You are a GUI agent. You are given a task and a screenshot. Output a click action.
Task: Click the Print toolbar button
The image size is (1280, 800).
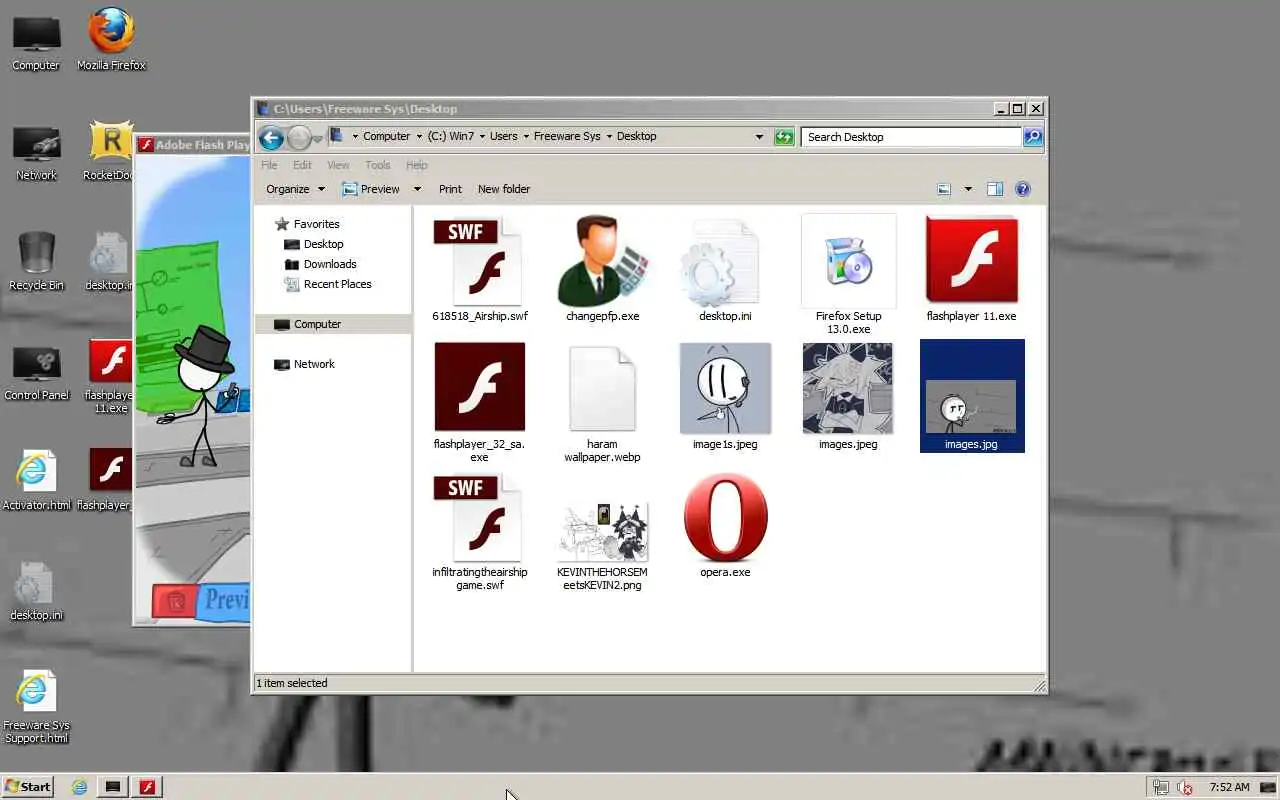coord(450,189)
